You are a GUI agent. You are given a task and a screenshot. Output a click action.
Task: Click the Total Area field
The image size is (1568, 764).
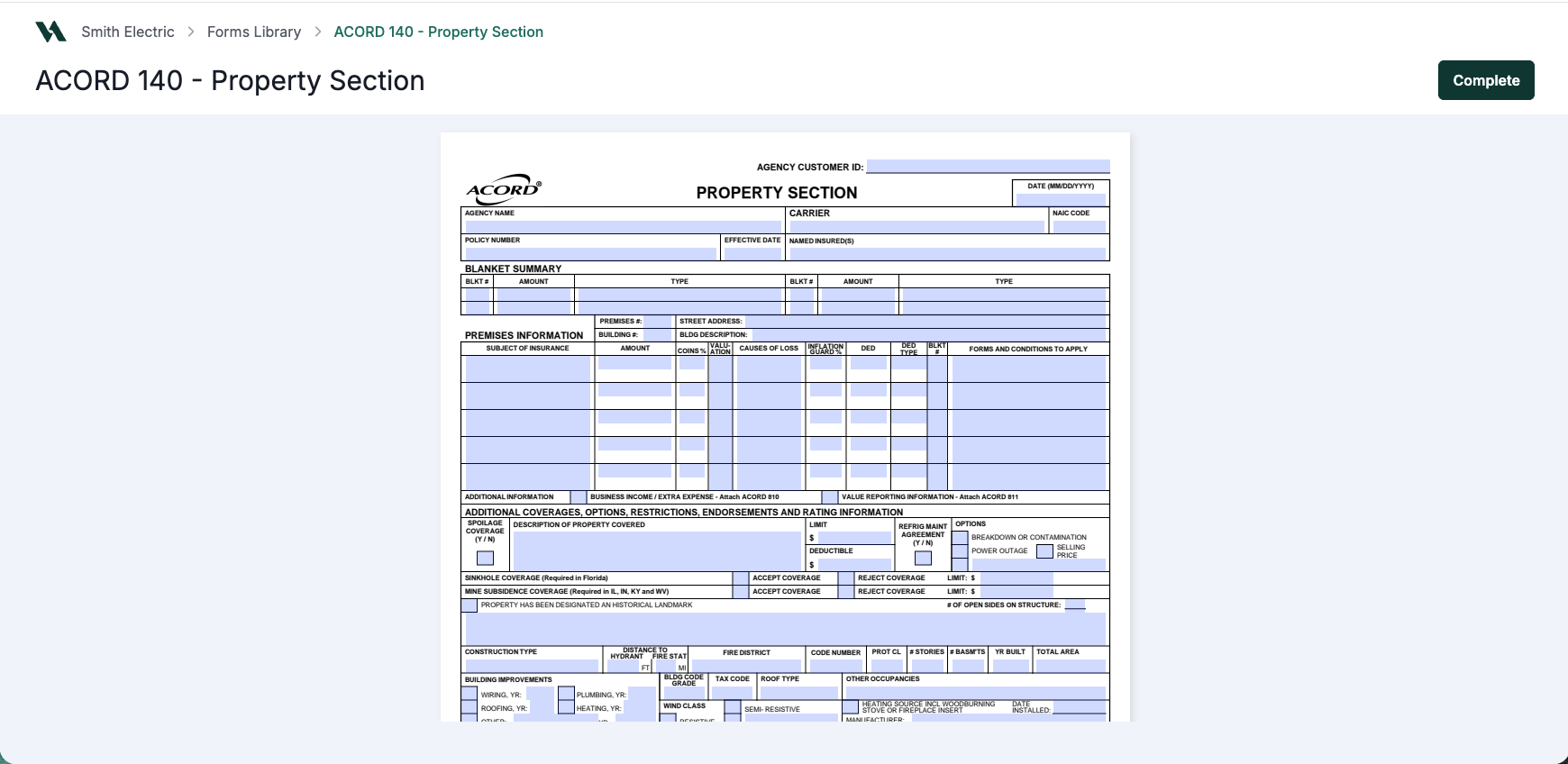[x=1071, y=666]
